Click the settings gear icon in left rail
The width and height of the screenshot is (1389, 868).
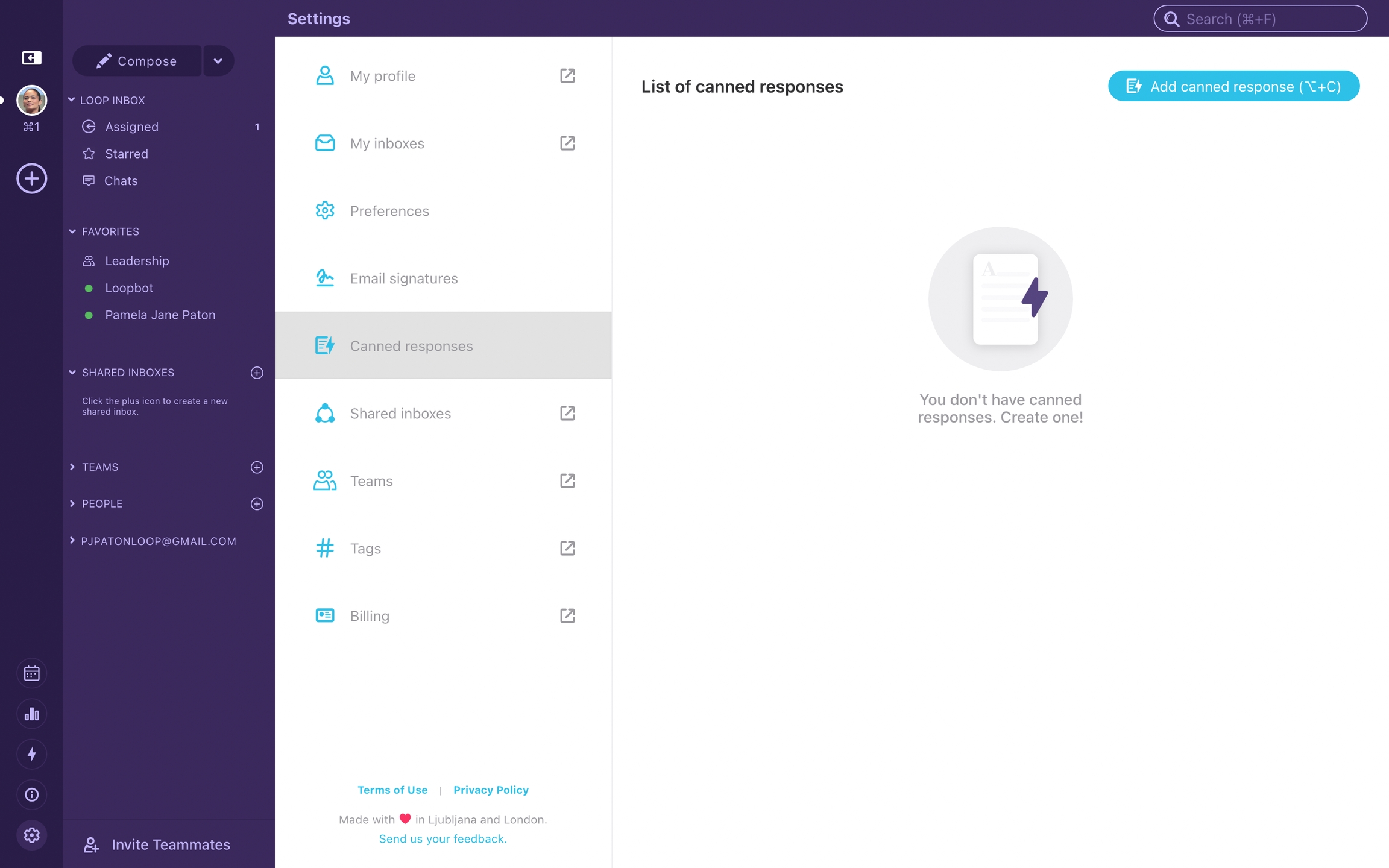31,835
